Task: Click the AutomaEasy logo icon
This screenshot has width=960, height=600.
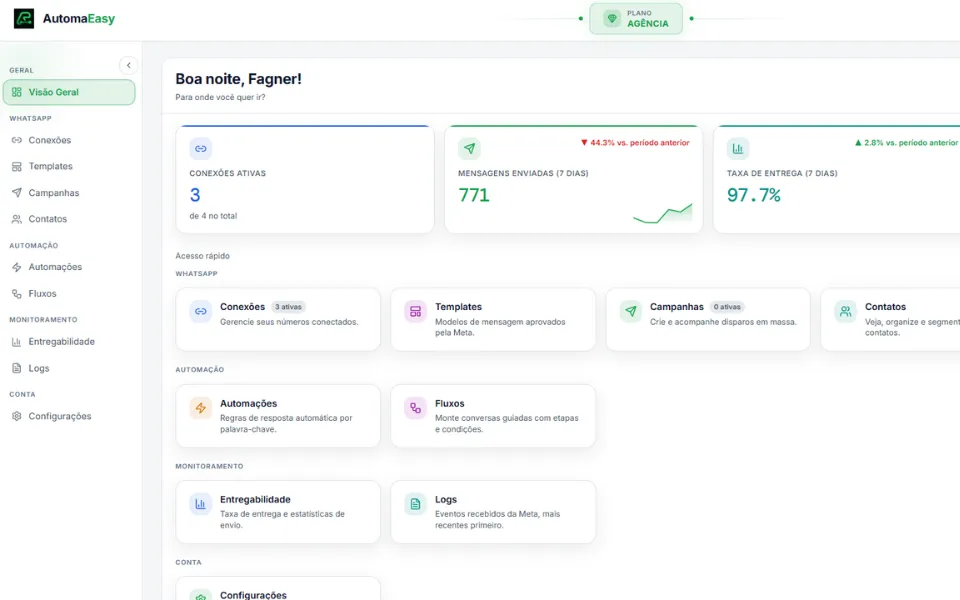Action: pyautogui.click(x=24, y=18)
